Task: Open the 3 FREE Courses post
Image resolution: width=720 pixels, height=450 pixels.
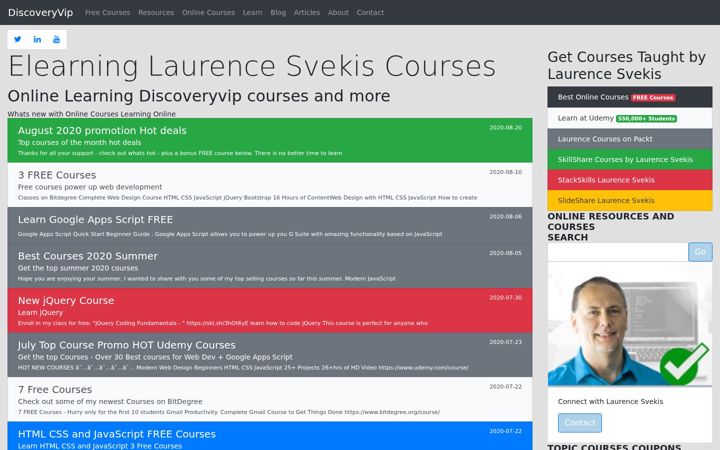Action: [270, 185]
